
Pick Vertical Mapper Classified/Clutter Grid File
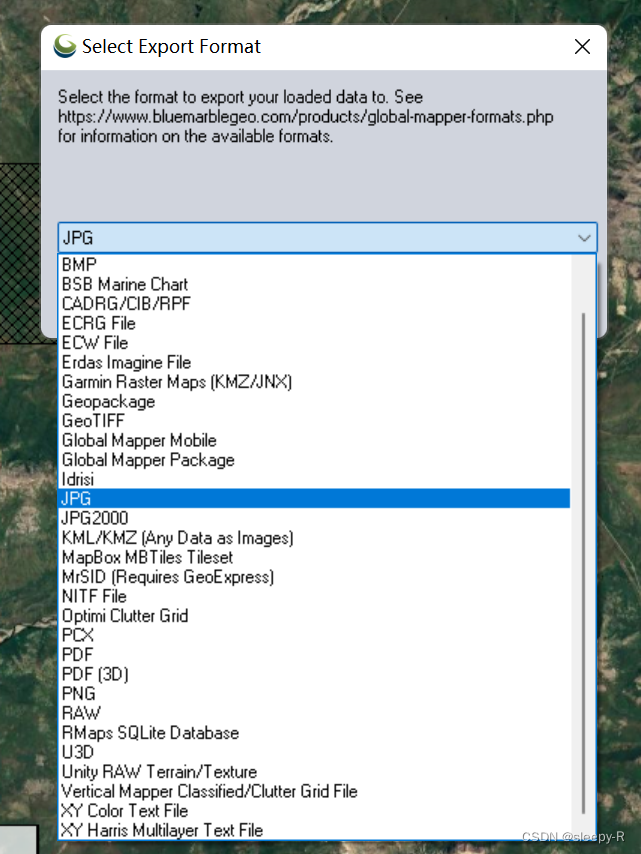(314, 791)
